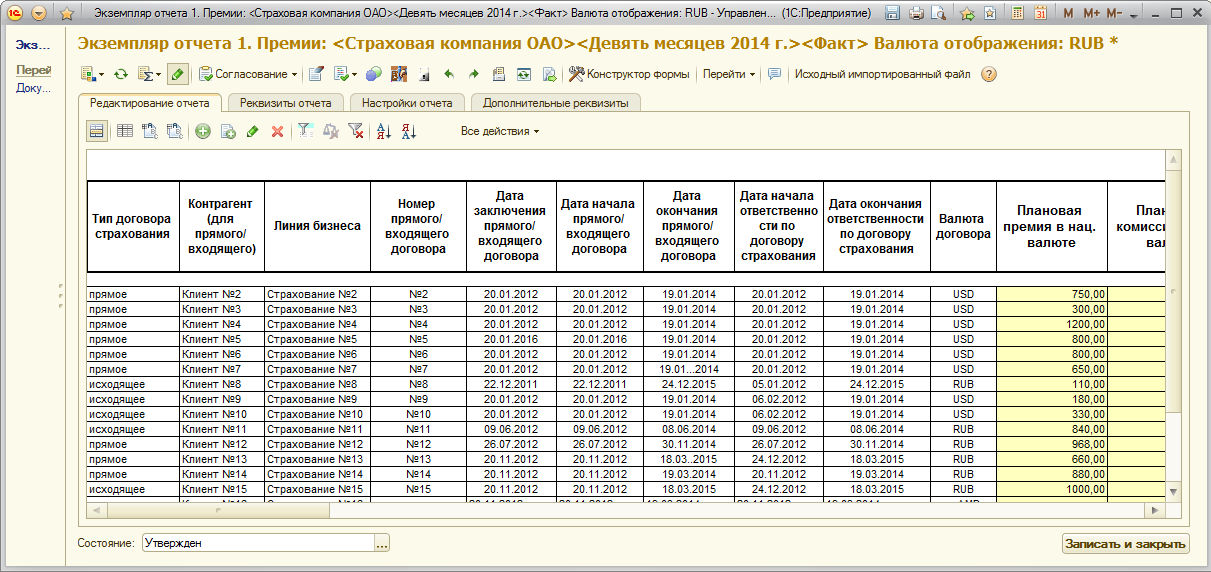
Task: Open the calendar icon in the title bar
Action: click(1040, 14)
